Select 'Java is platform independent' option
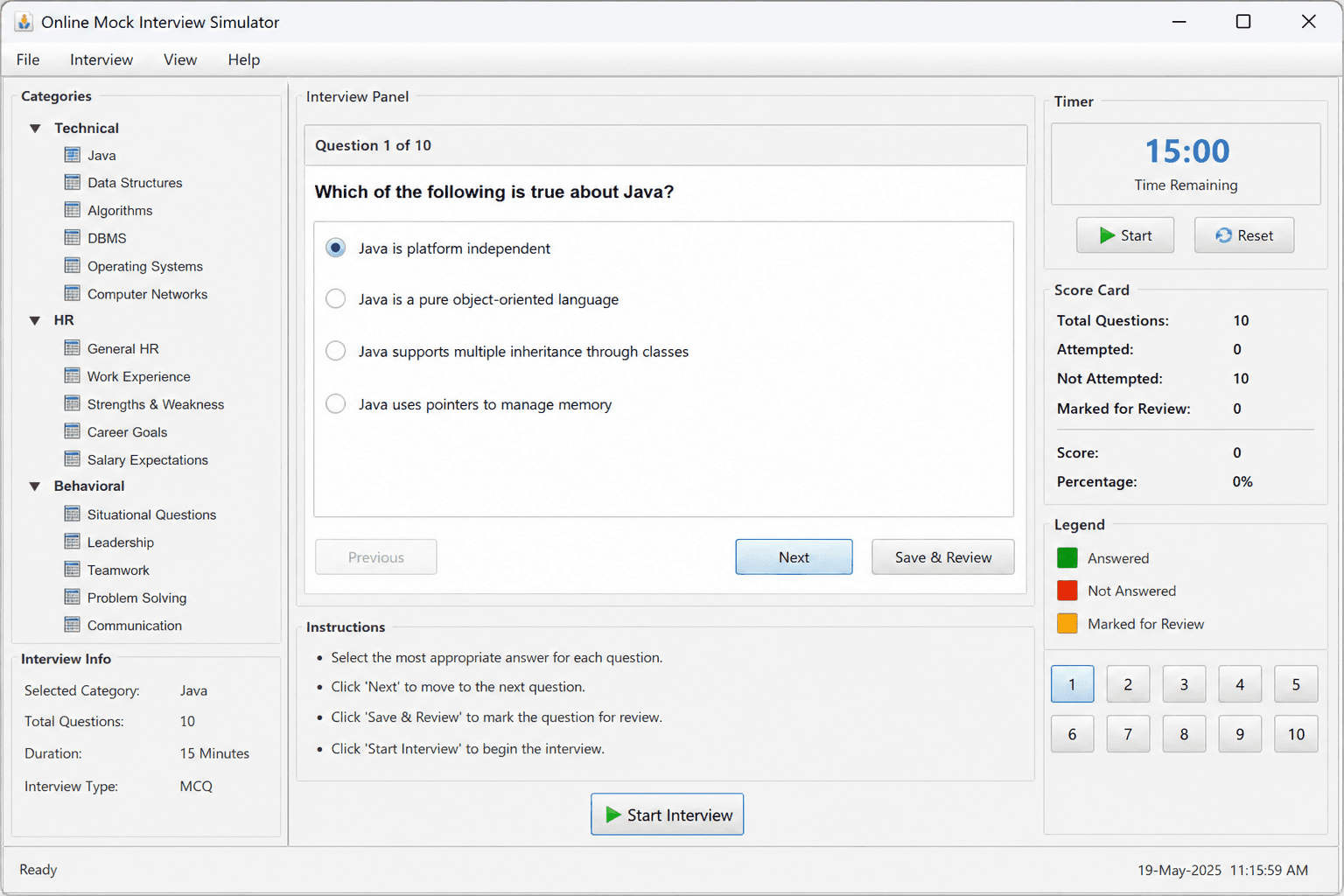Screen dimensions: 1344x896 click(335, 248)
